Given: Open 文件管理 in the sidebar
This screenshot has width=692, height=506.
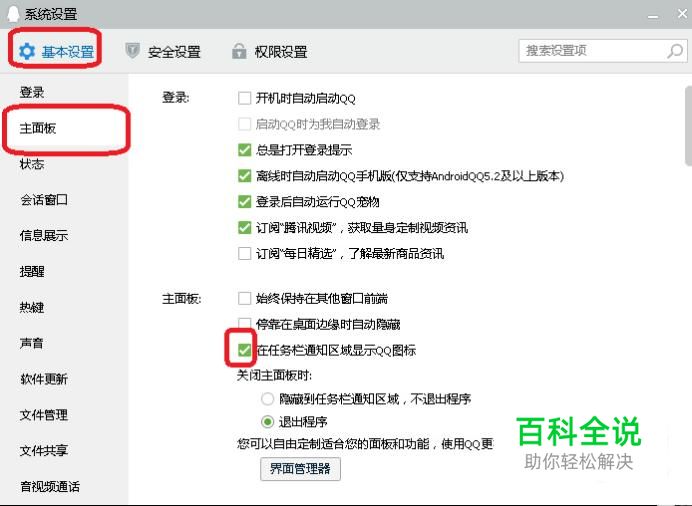Looking at the screenshot, I should pos(44,415).
